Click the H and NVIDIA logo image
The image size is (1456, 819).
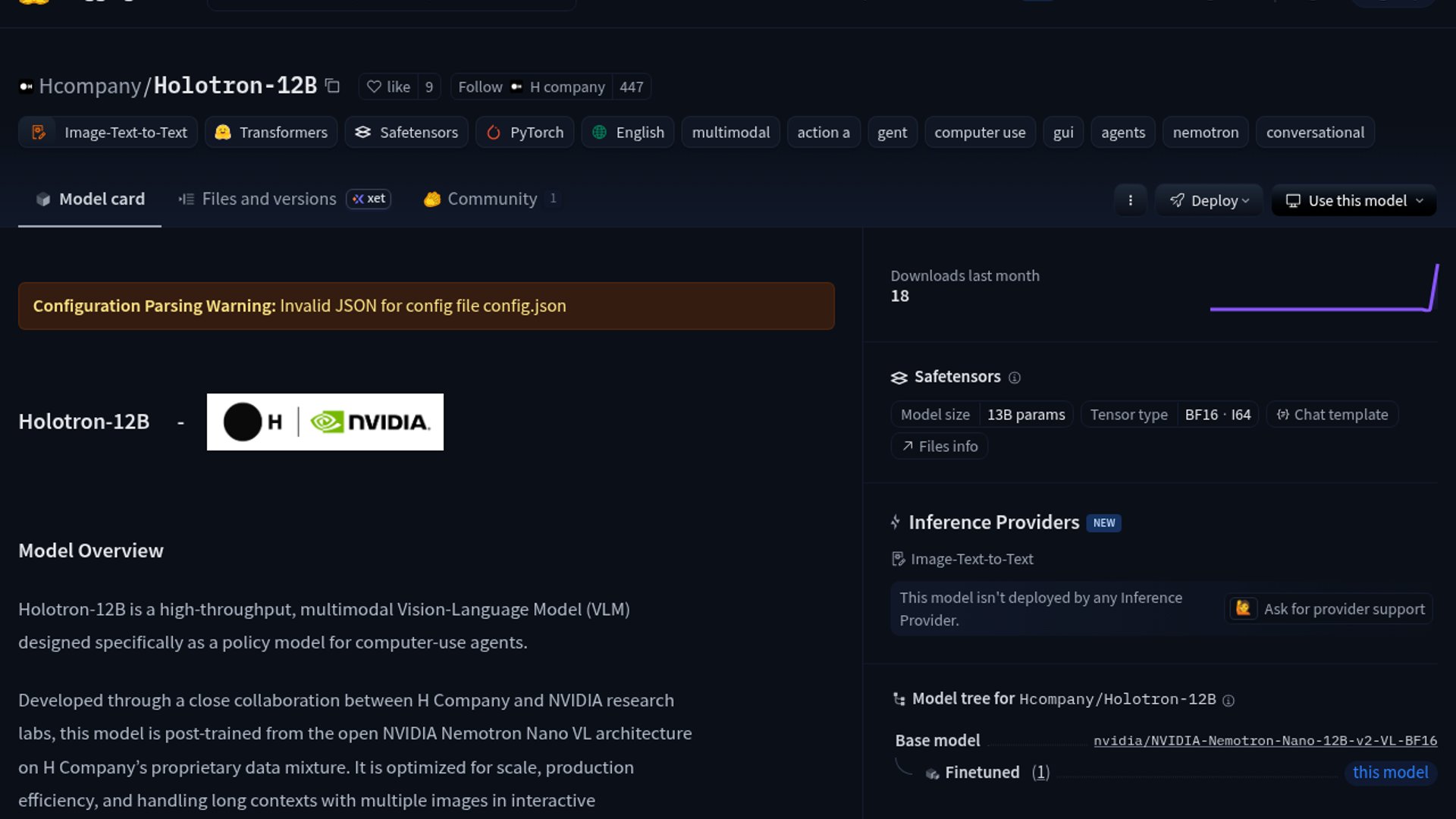[325, 422]
